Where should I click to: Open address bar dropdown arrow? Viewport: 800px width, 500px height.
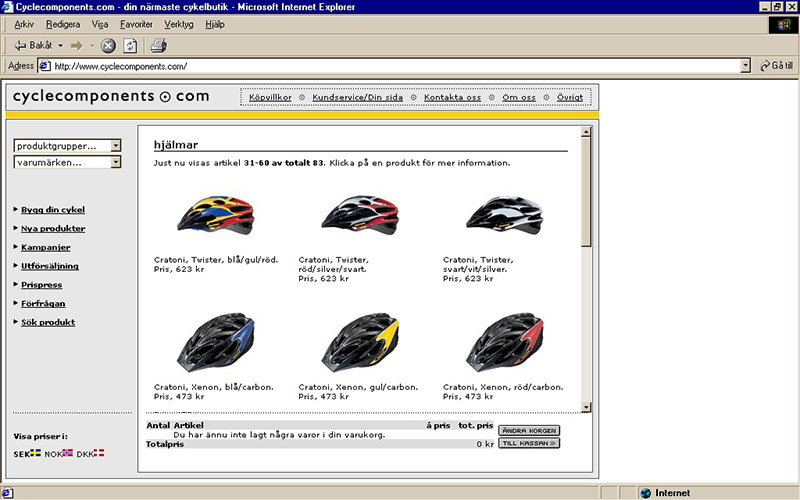745,66
